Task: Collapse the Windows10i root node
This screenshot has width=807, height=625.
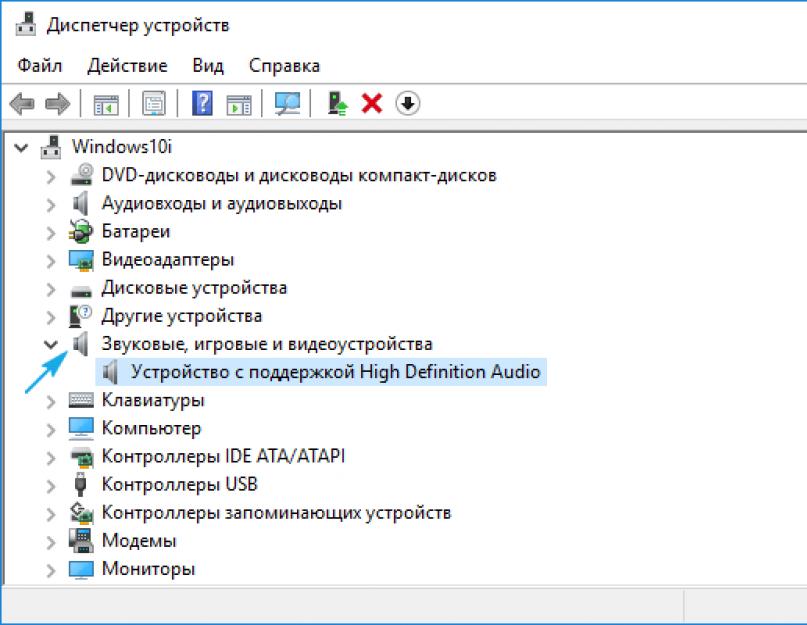Action: coord(21,148)
